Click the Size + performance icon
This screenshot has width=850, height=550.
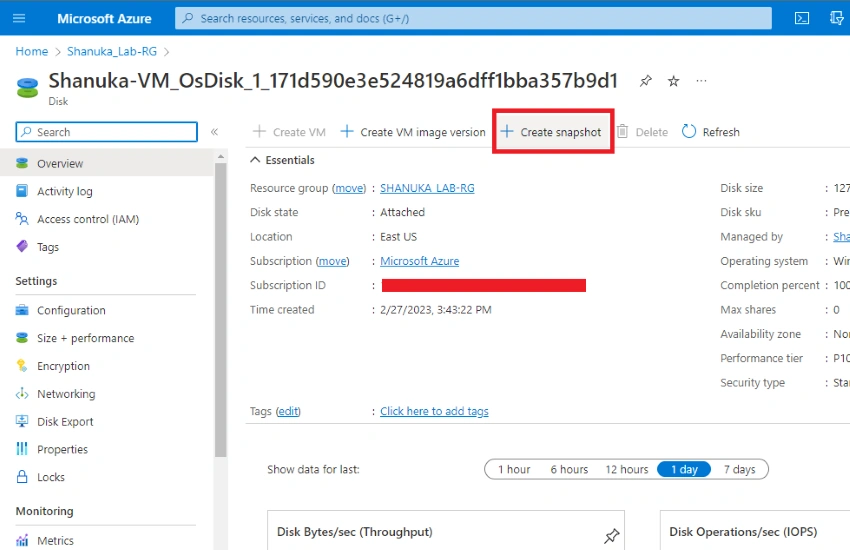(x=22, y=338)
